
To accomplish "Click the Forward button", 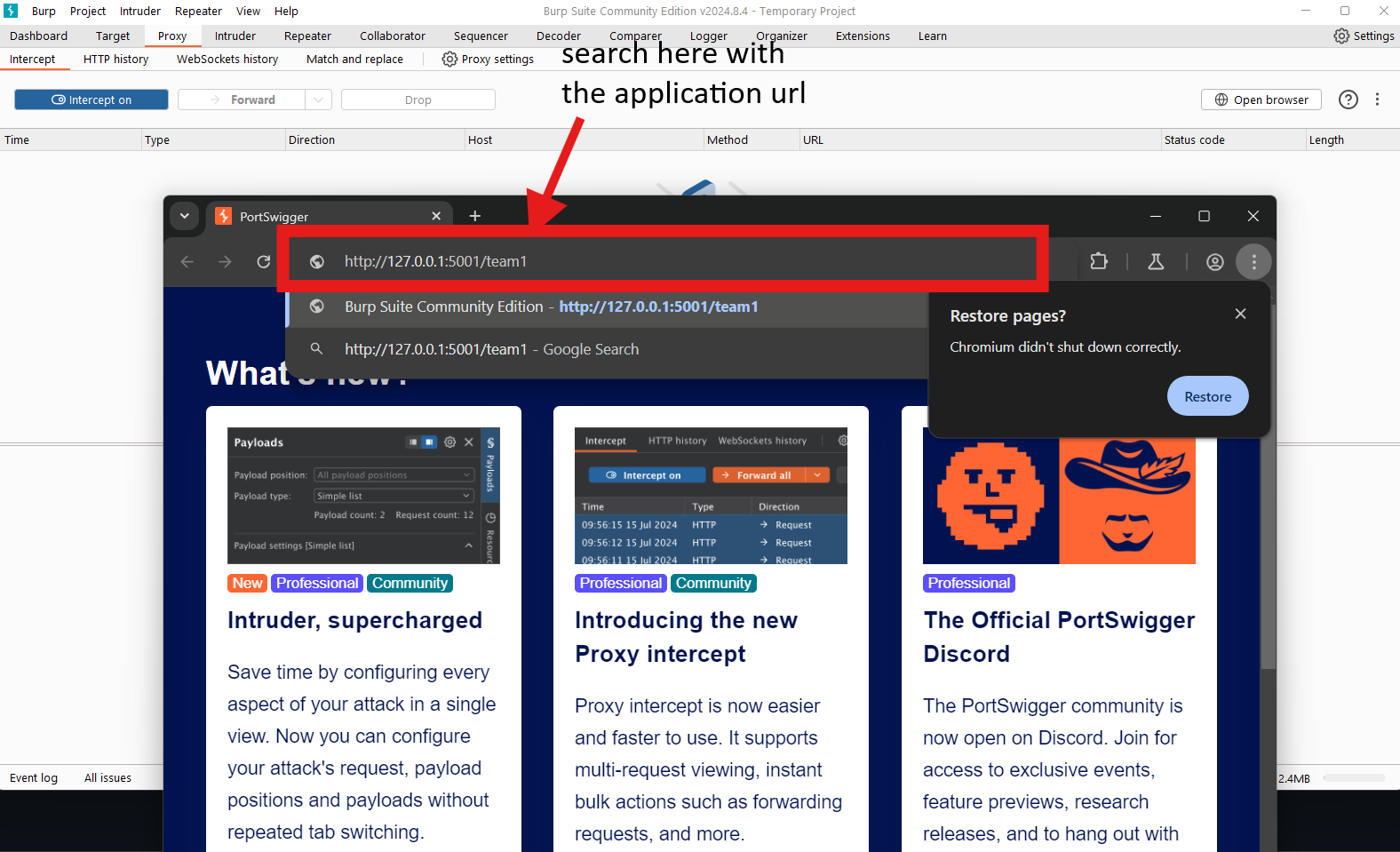I will (242, 100).
